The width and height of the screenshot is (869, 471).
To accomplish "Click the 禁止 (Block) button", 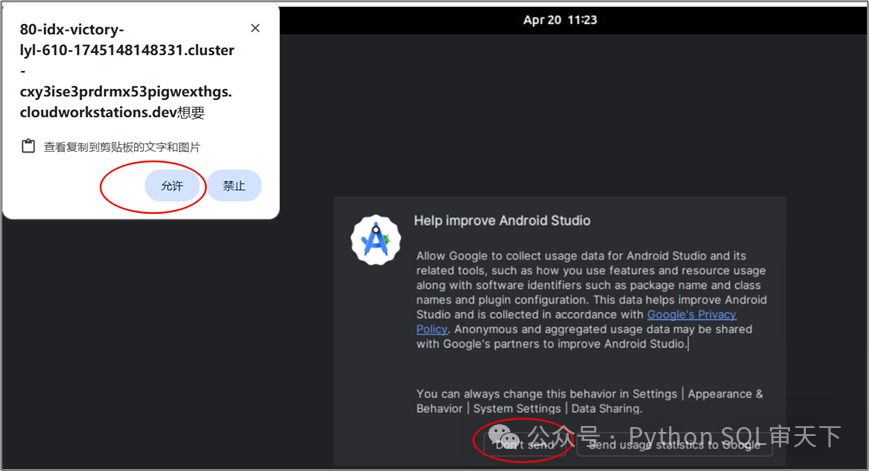I will (x=234, y=186).
